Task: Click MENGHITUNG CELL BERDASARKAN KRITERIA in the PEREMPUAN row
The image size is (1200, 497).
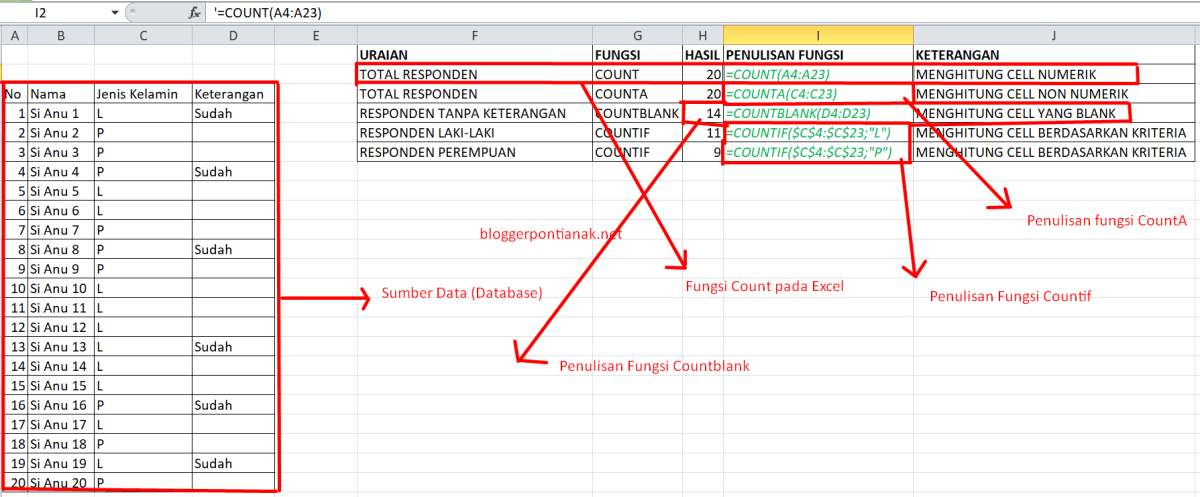Action: [1054, 152]
